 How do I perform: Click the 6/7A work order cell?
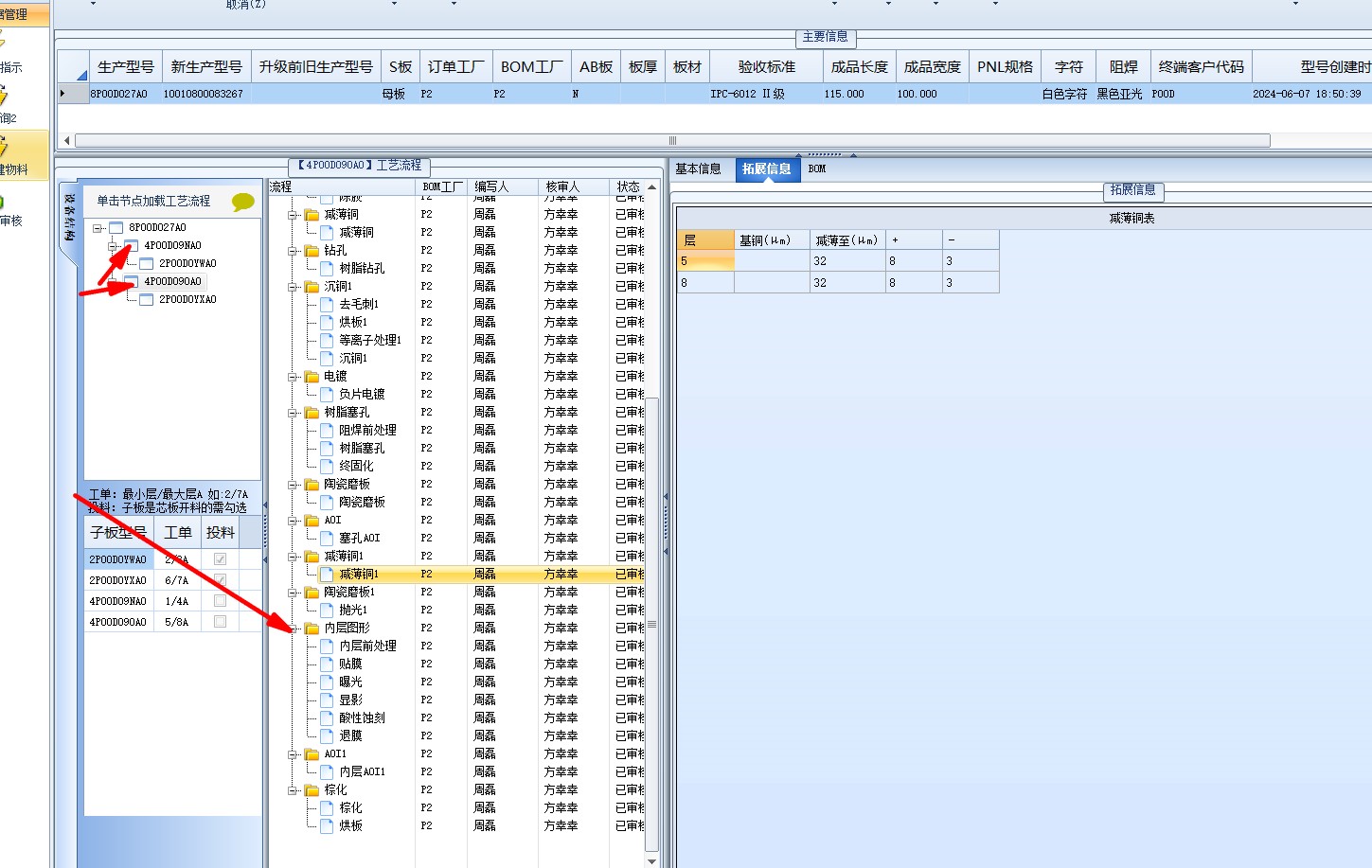coord(177,580)
